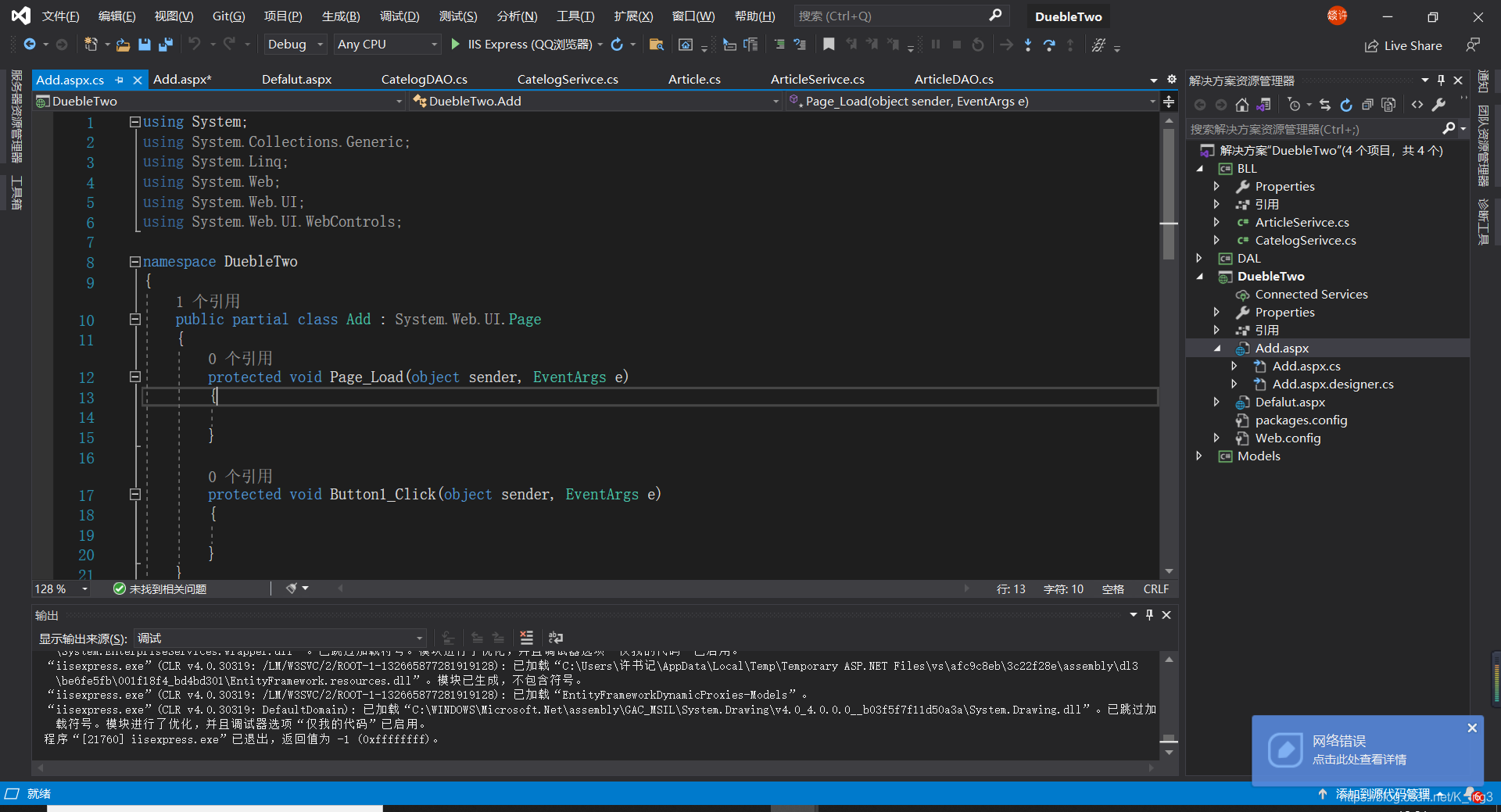Open the 文件(F) menu
Viewport: 1501px width, 812px height.
pyautogui.click(x=60, y=16)
